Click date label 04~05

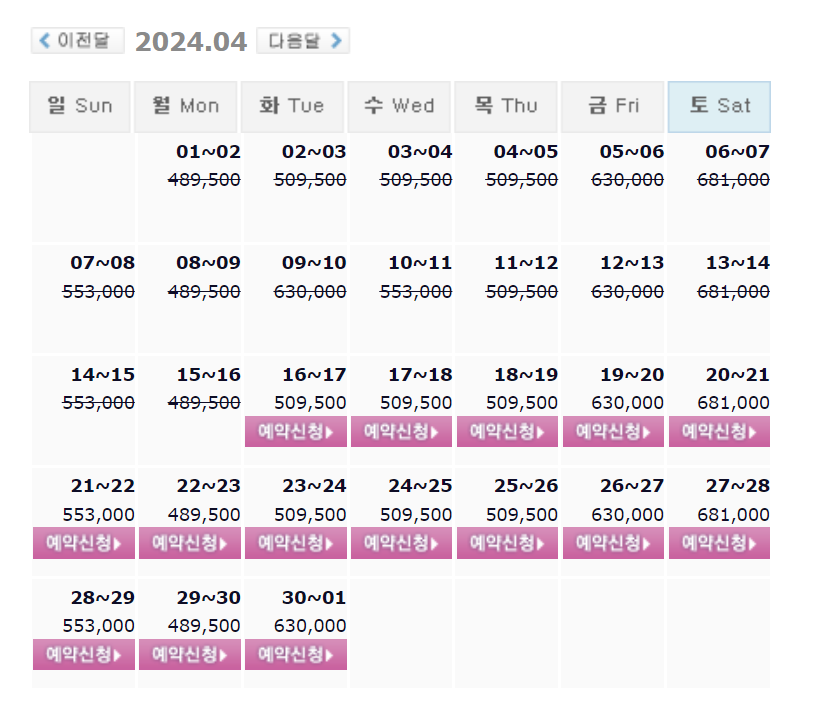526,152
